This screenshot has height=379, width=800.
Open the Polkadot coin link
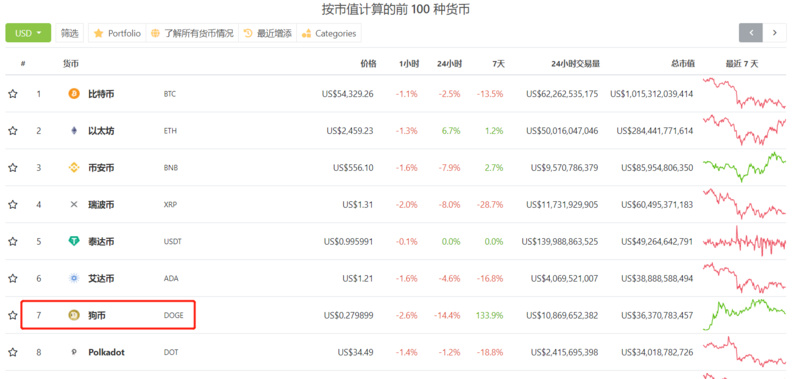point(106,352)
